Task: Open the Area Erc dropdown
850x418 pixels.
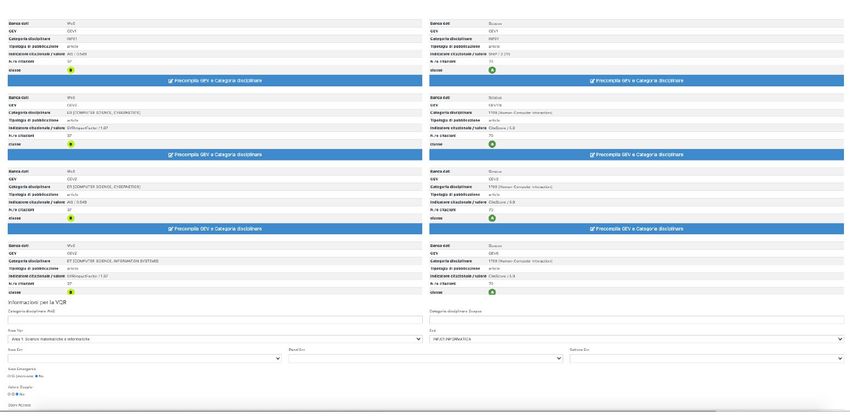Action: 144,358
